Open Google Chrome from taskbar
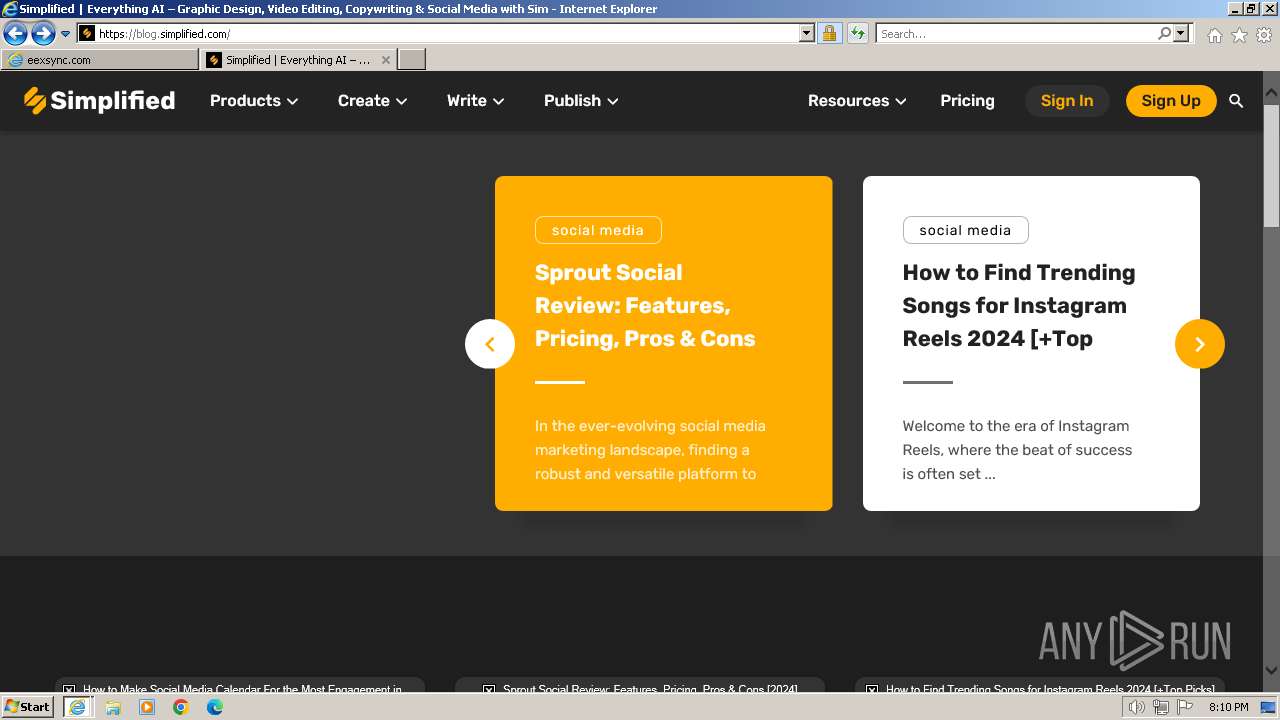 coord(181,707)
